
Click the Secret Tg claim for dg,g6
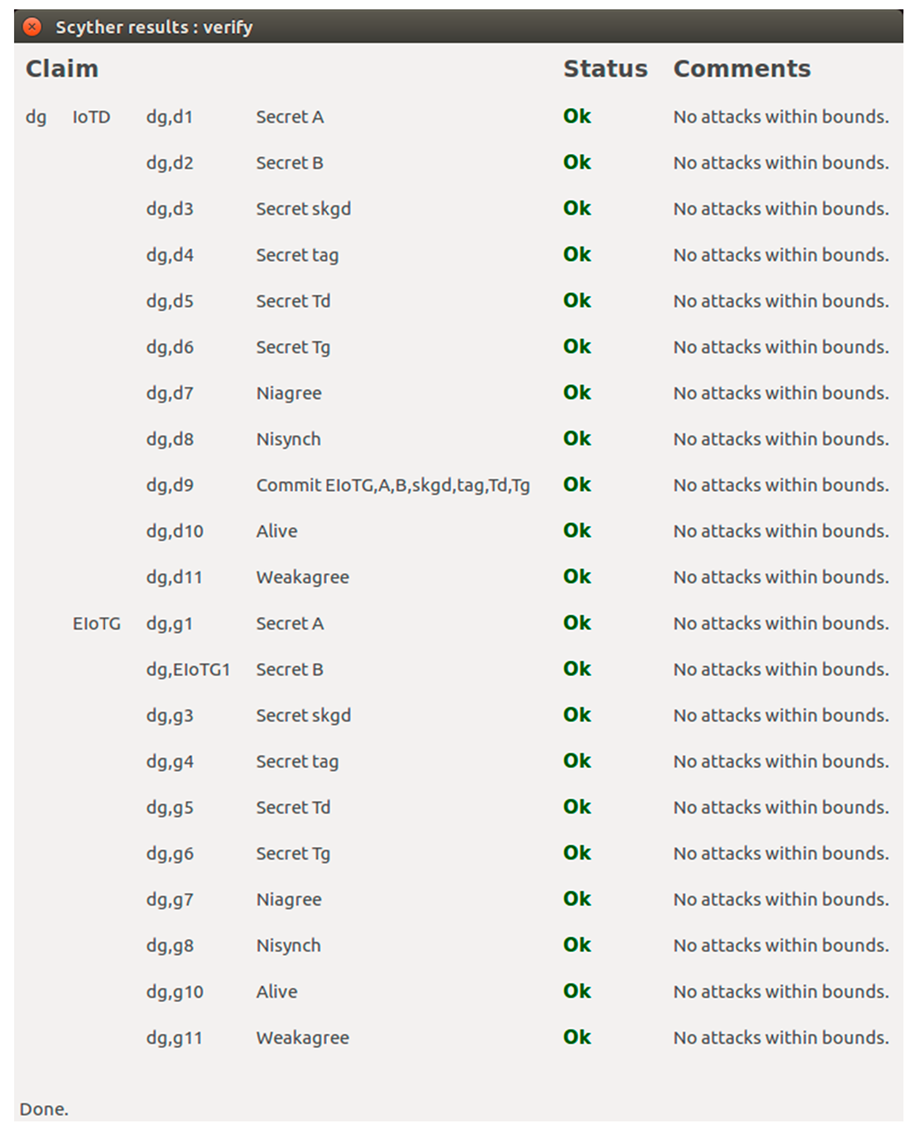[x=293, y=854]
